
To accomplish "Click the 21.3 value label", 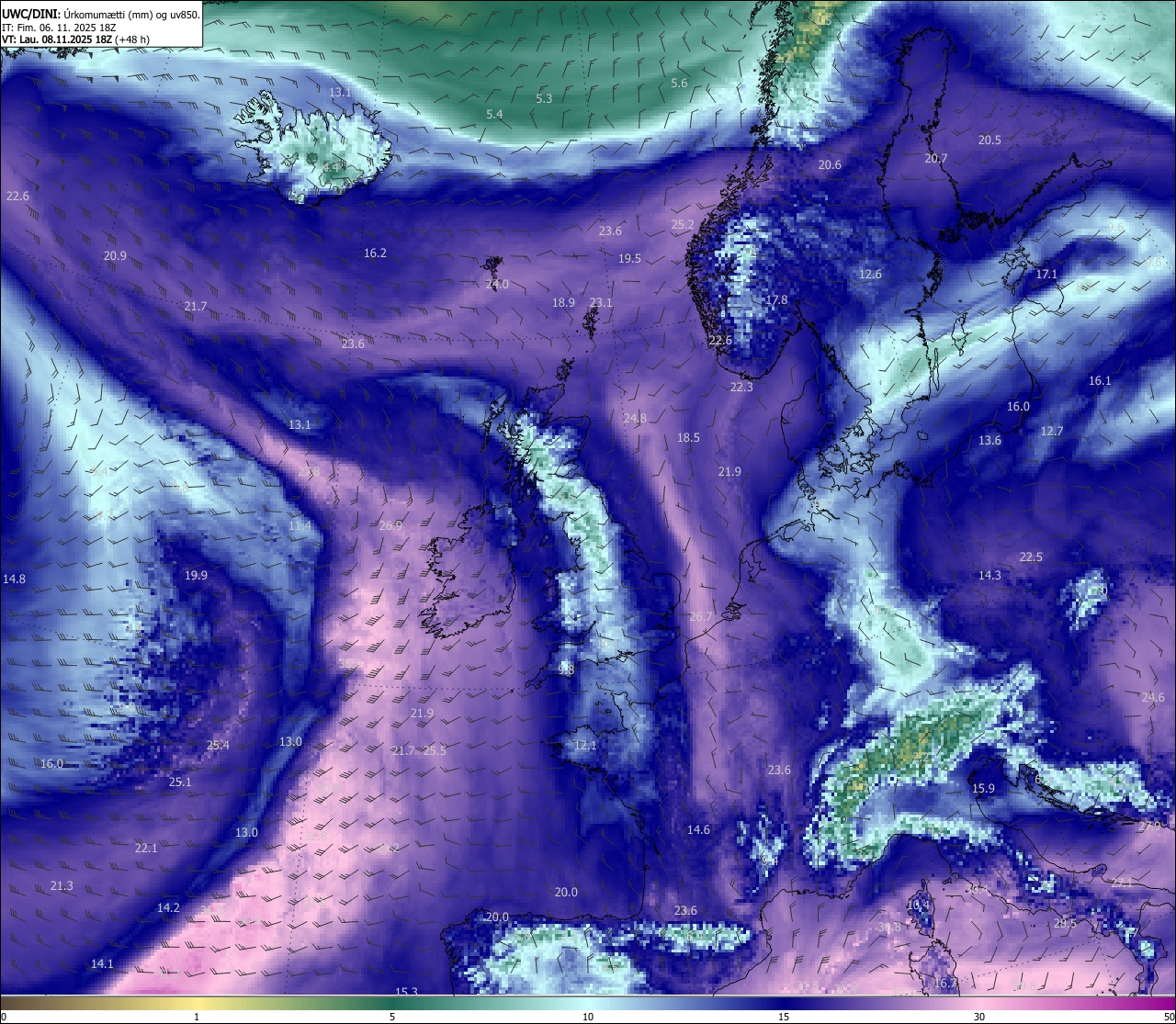I will pyautogui.click(x=62, y=886).
